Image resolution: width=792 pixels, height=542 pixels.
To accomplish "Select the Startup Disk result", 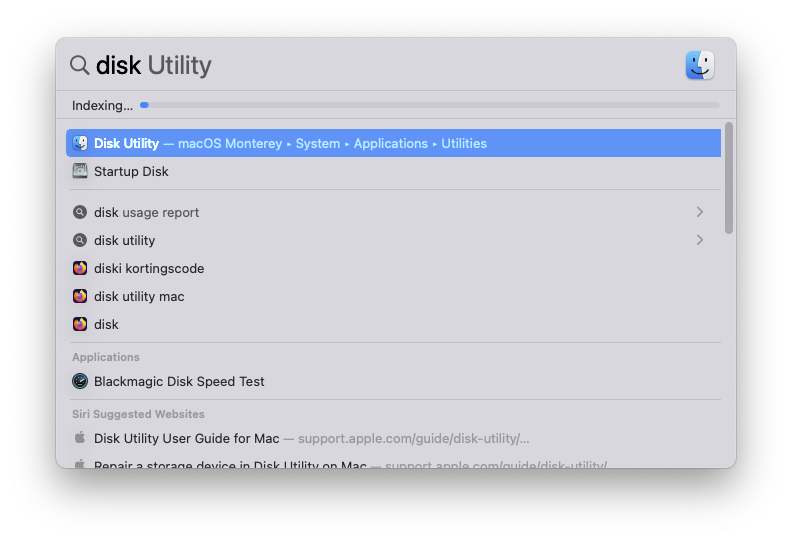I will click(393, 171).
